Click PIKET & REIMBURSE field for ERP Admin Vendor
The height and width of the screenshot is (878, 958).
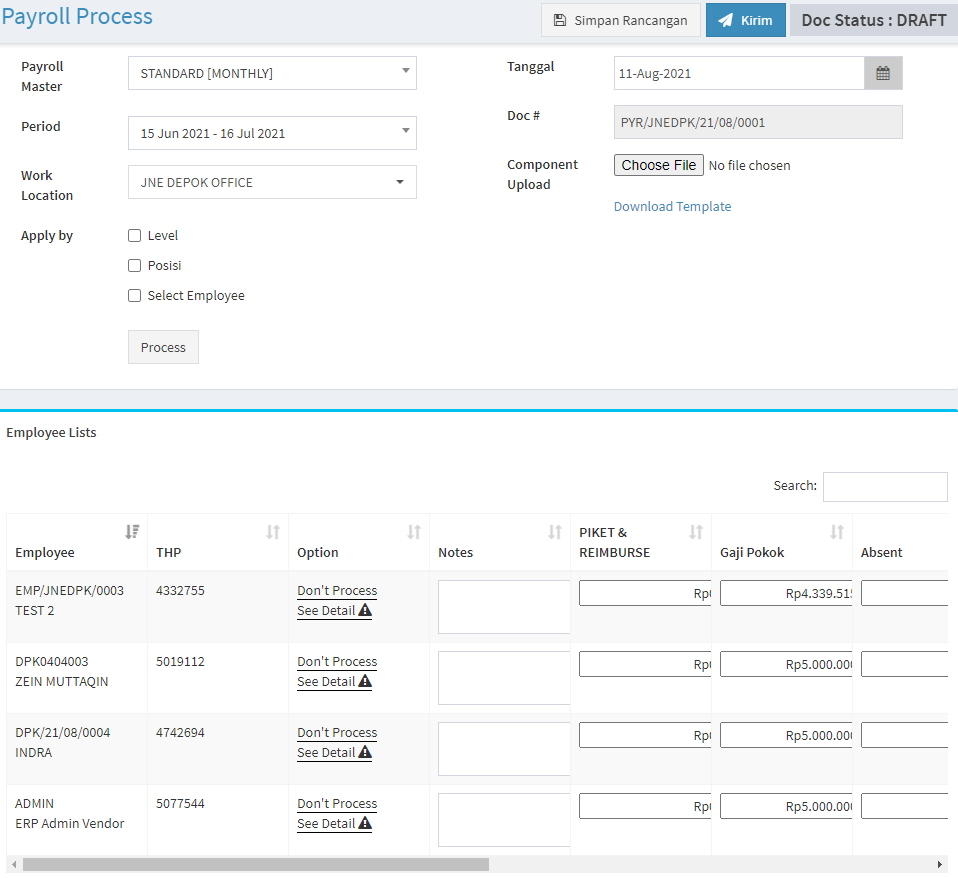click(x=645, y=806)
